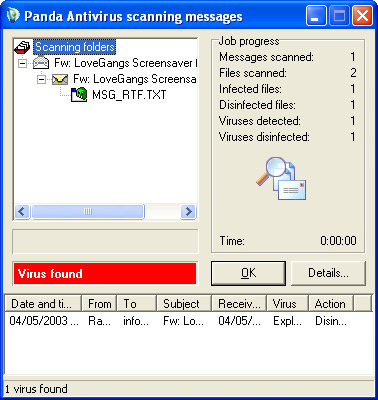
Task: Click the grey mailbox envelope icon
Action: [41, 63]
